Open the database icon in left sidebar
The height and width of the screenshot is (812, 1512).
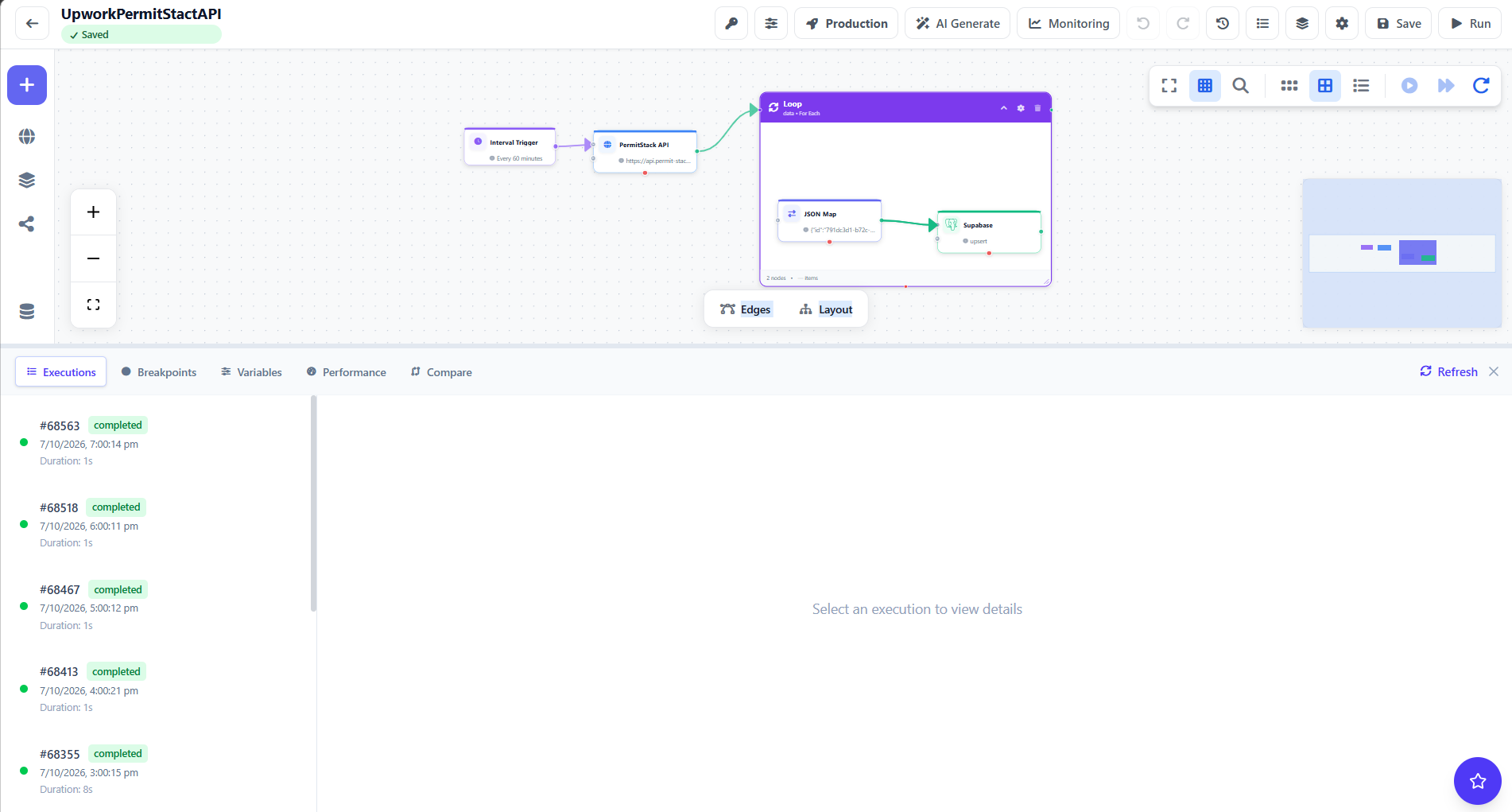(27, 312)
